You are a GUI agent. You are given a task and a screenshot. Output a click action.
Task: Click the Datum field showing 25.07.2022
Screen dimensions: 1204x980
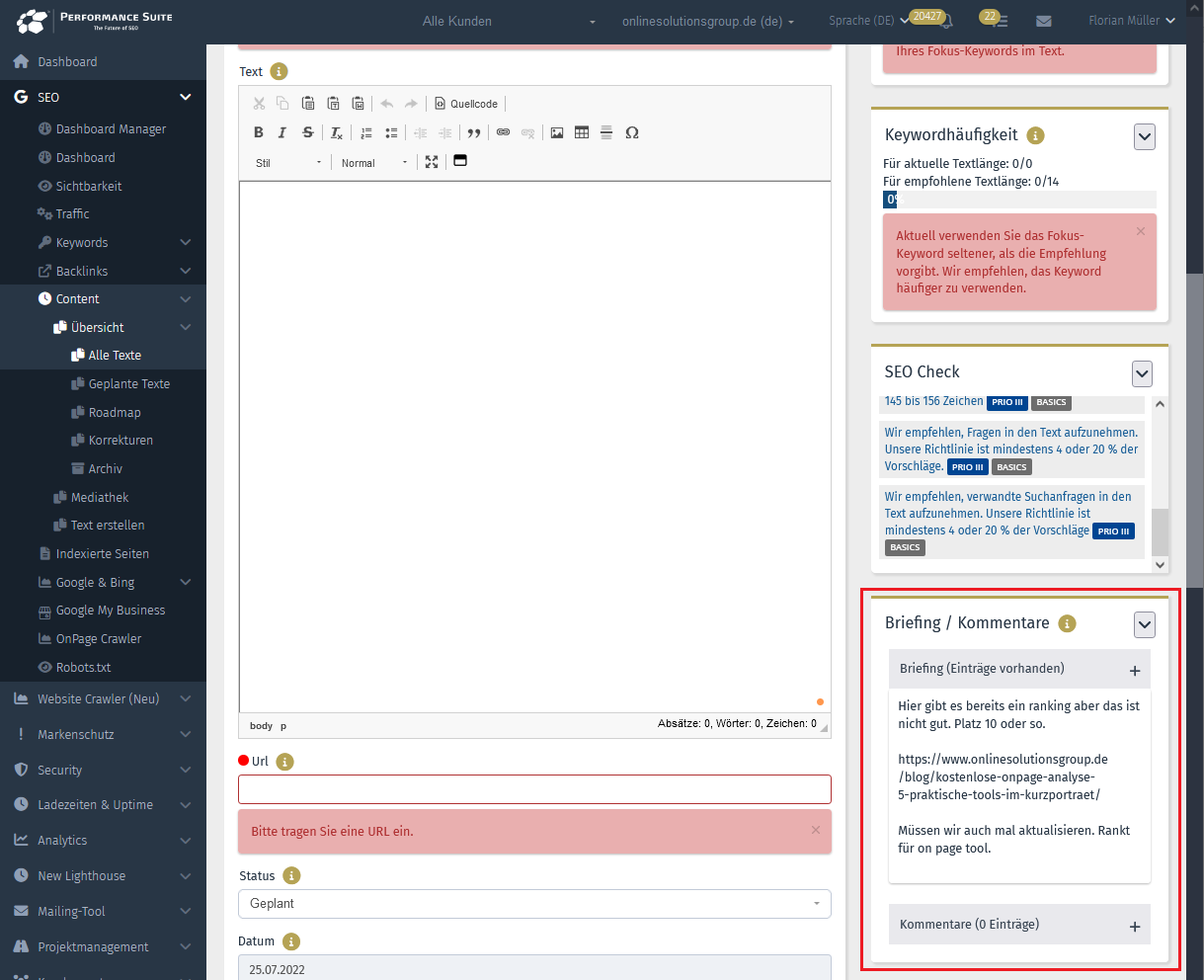tap(534, 968)
